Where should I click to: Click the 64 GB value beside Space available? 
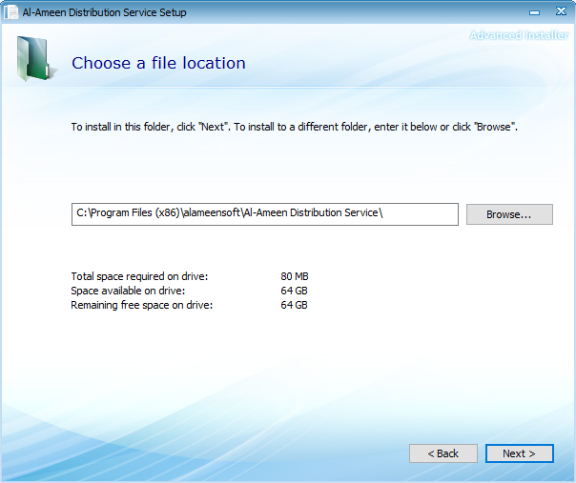point(294,291)
